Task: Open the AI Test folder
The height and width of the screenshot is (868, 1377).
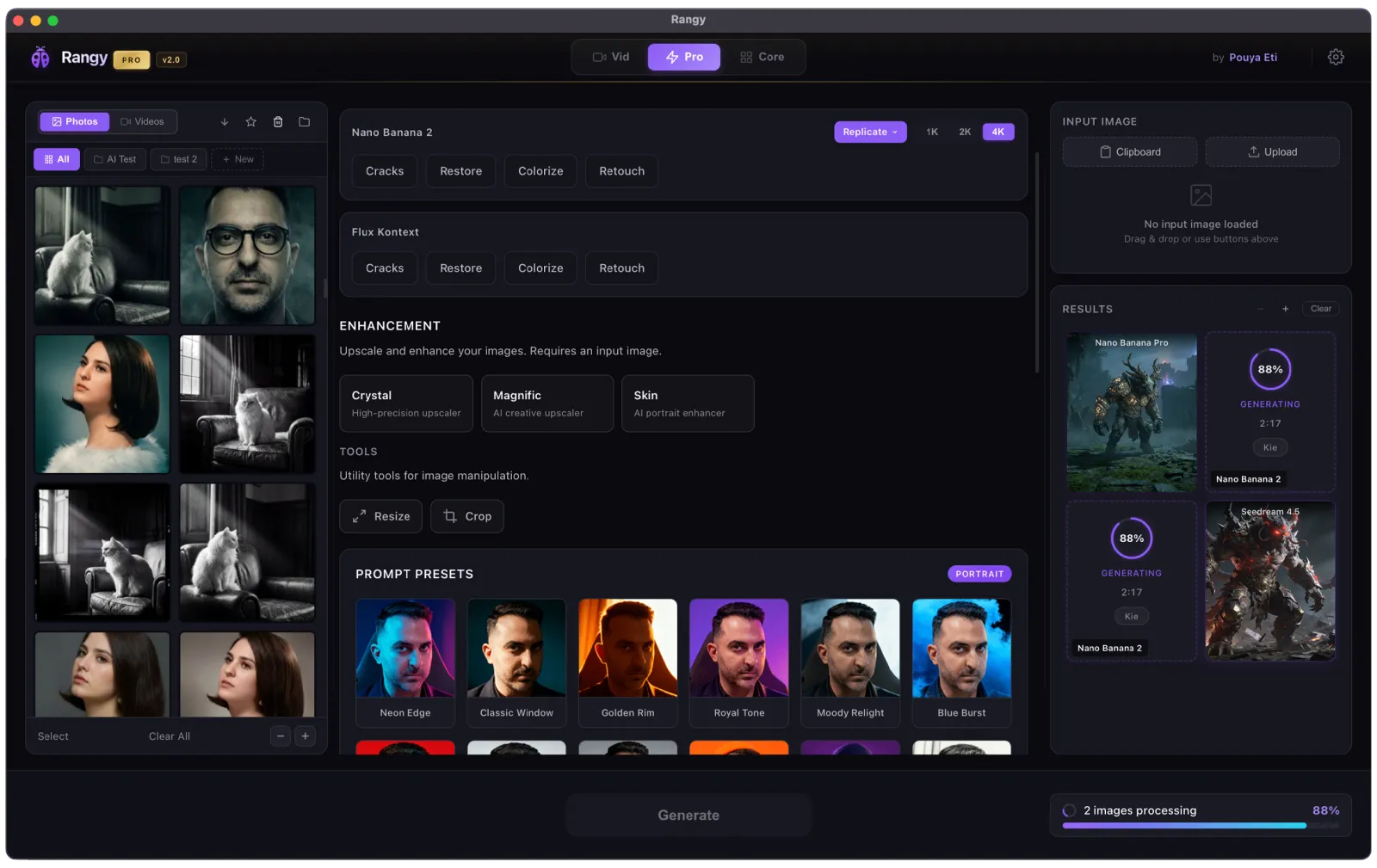Action: (x=114, y=159)
